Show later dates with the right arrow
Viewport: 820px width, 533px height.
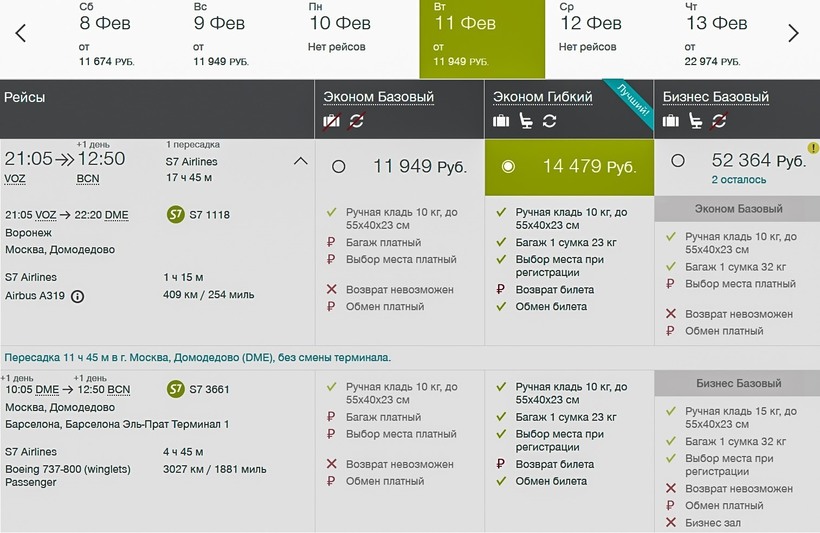pyautogui.click(x=793, y=34)
